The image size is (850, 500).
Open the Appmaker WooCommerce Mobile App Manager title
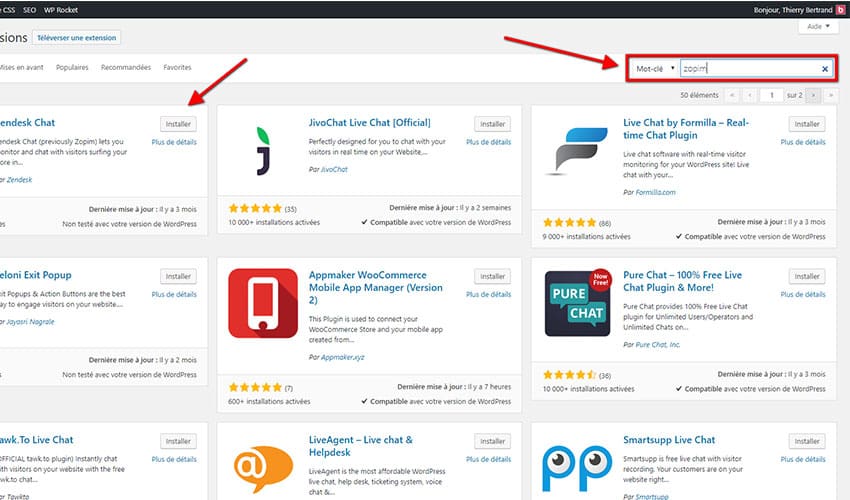(x=376, y=287)
